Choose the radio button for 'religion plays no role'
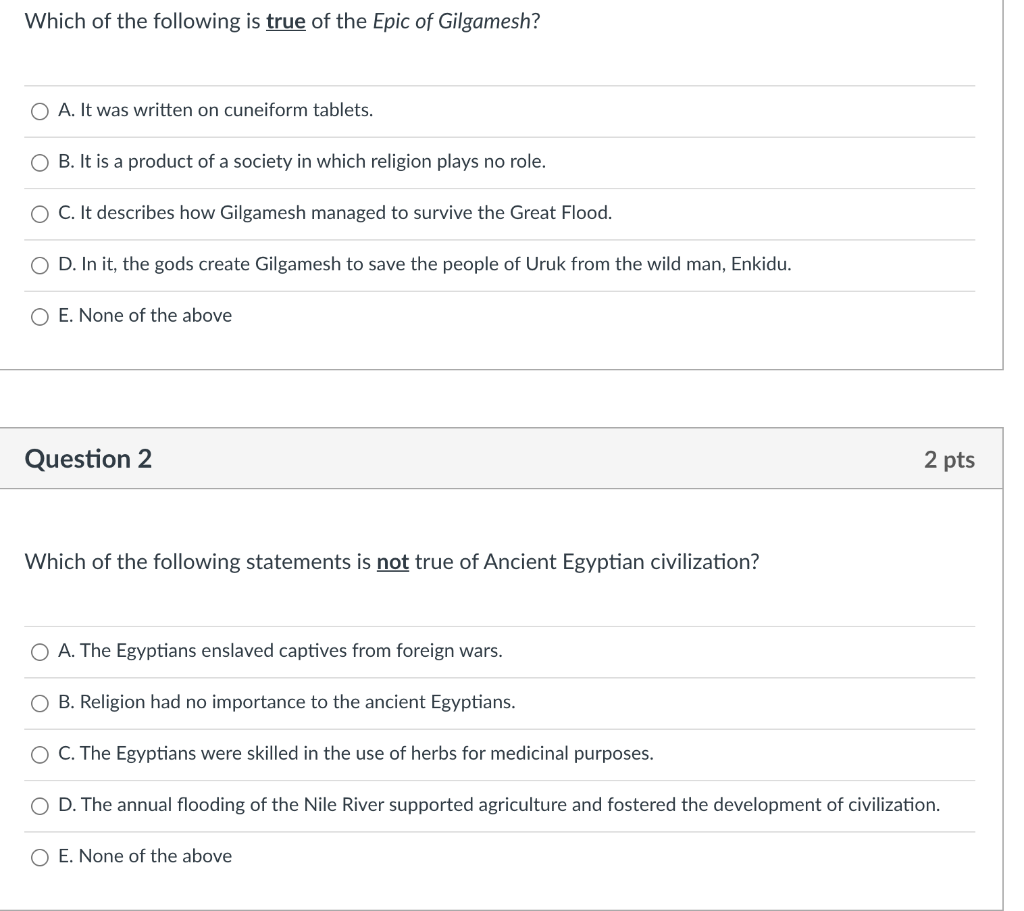1024x911 pixels. click(x=40, y=163)
